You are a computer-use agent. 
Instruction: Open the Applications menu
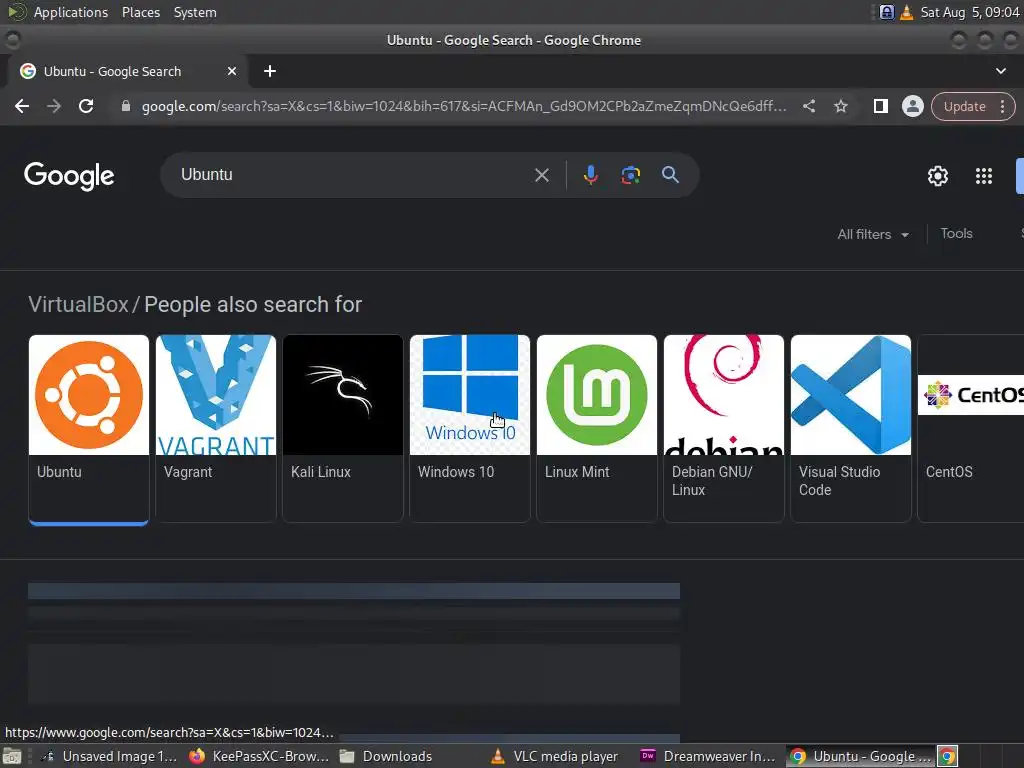[x=71, y=12]
